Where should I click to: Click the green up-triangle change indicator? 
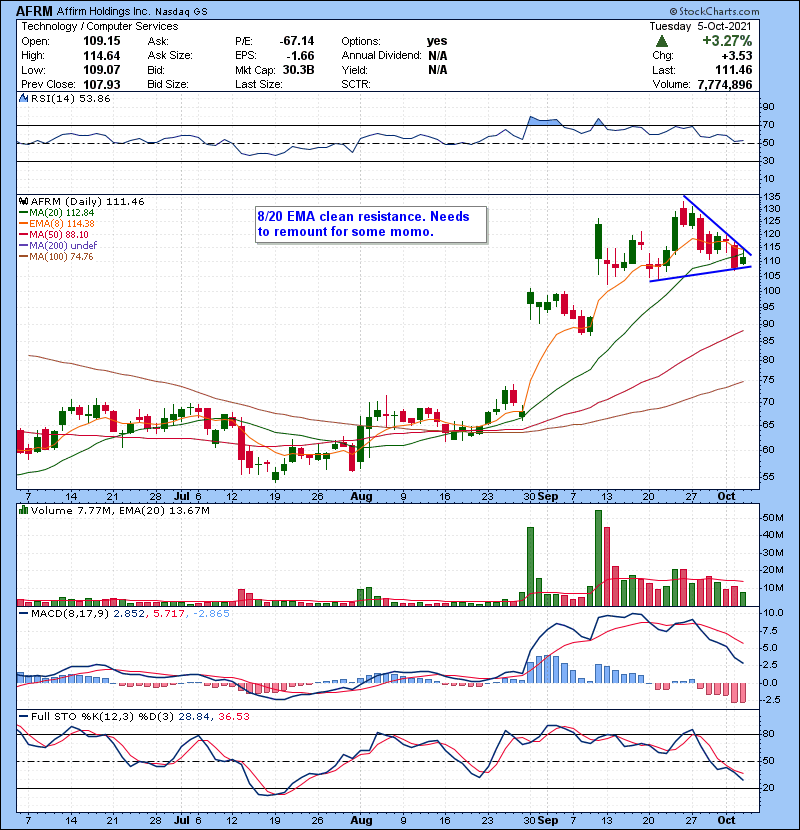point(662,41)
